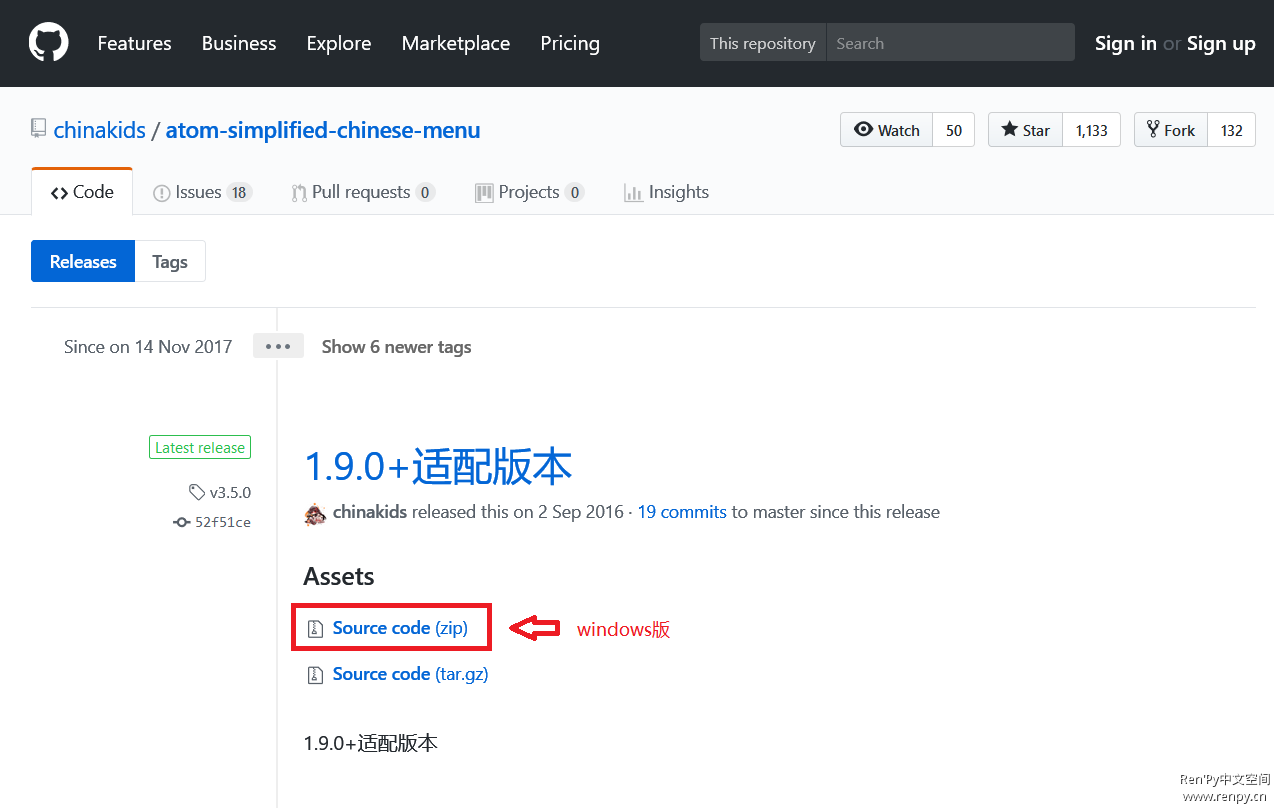View the 19 commits link

(682, 512)
